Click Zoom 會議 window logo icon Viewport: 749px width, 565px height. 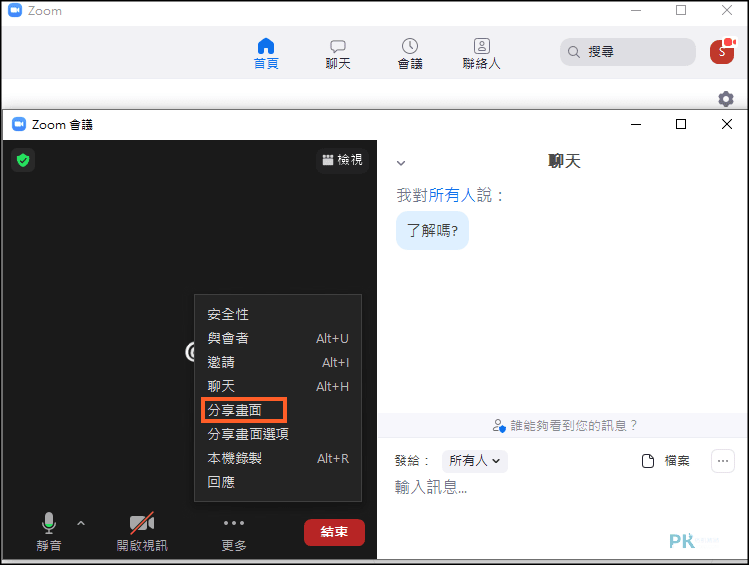tap(19, 124)
